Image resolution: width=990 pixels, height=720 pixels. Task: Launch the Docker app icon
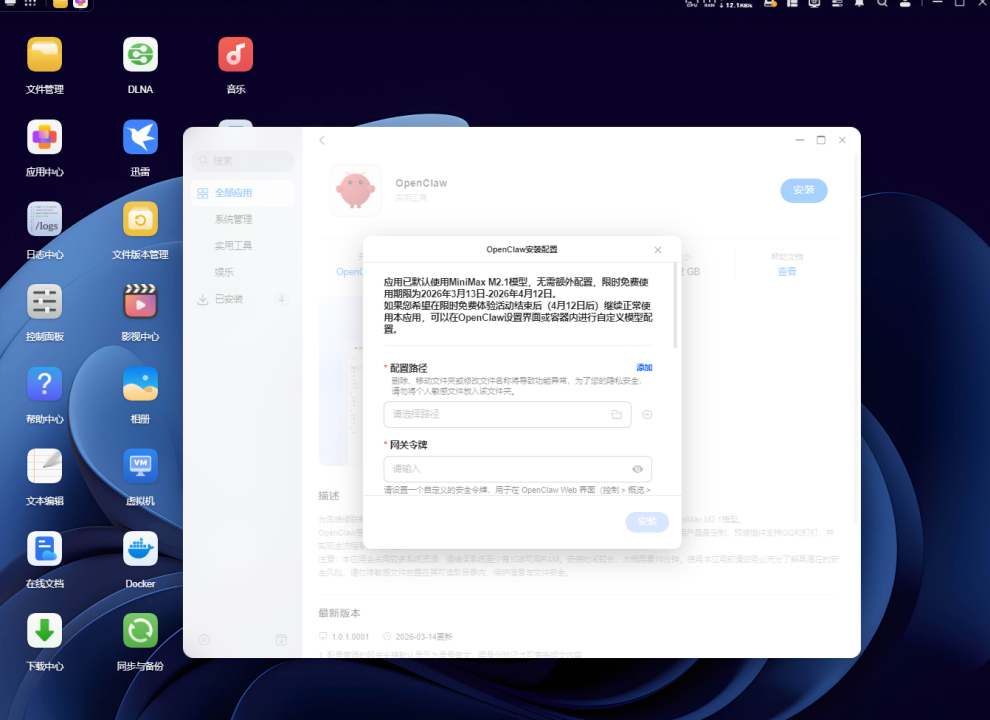click(x=140, y=549)
